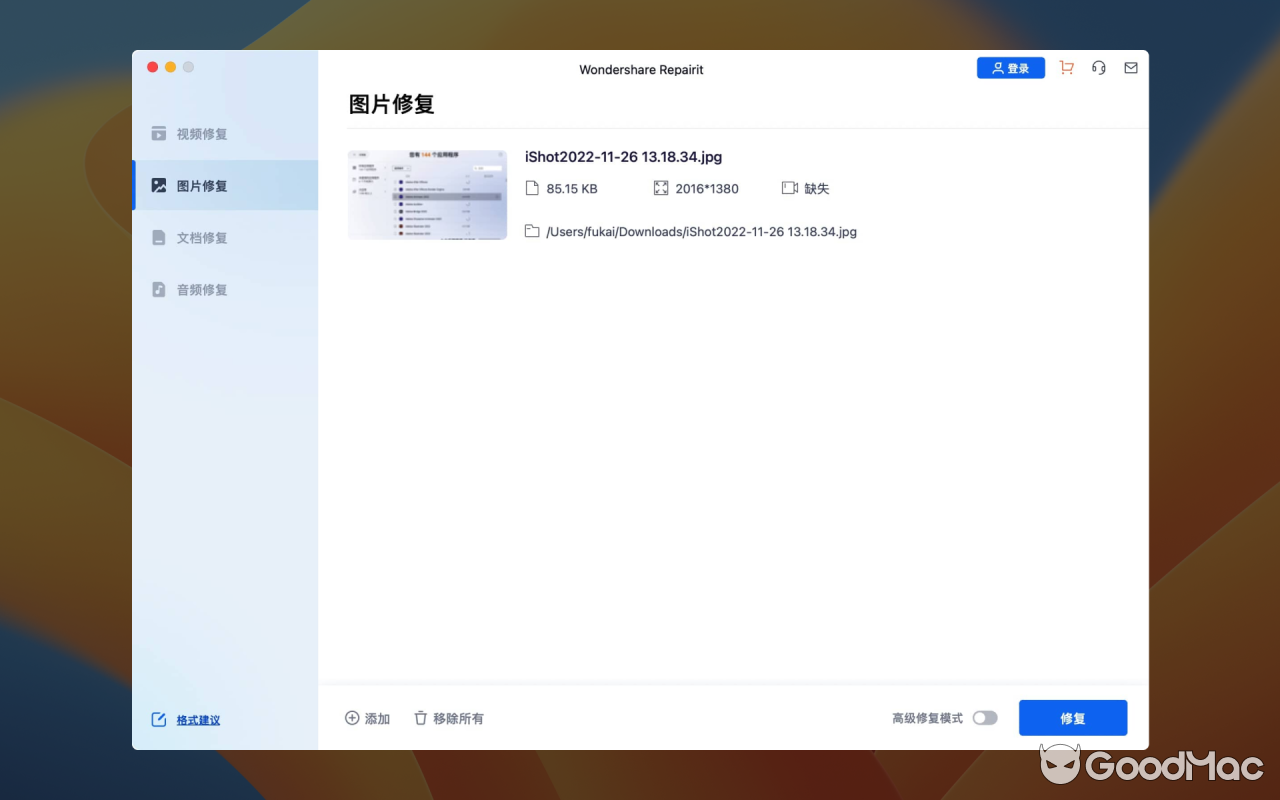
Task: Click the image preview thumbnail
Action: tap(427, 194)
